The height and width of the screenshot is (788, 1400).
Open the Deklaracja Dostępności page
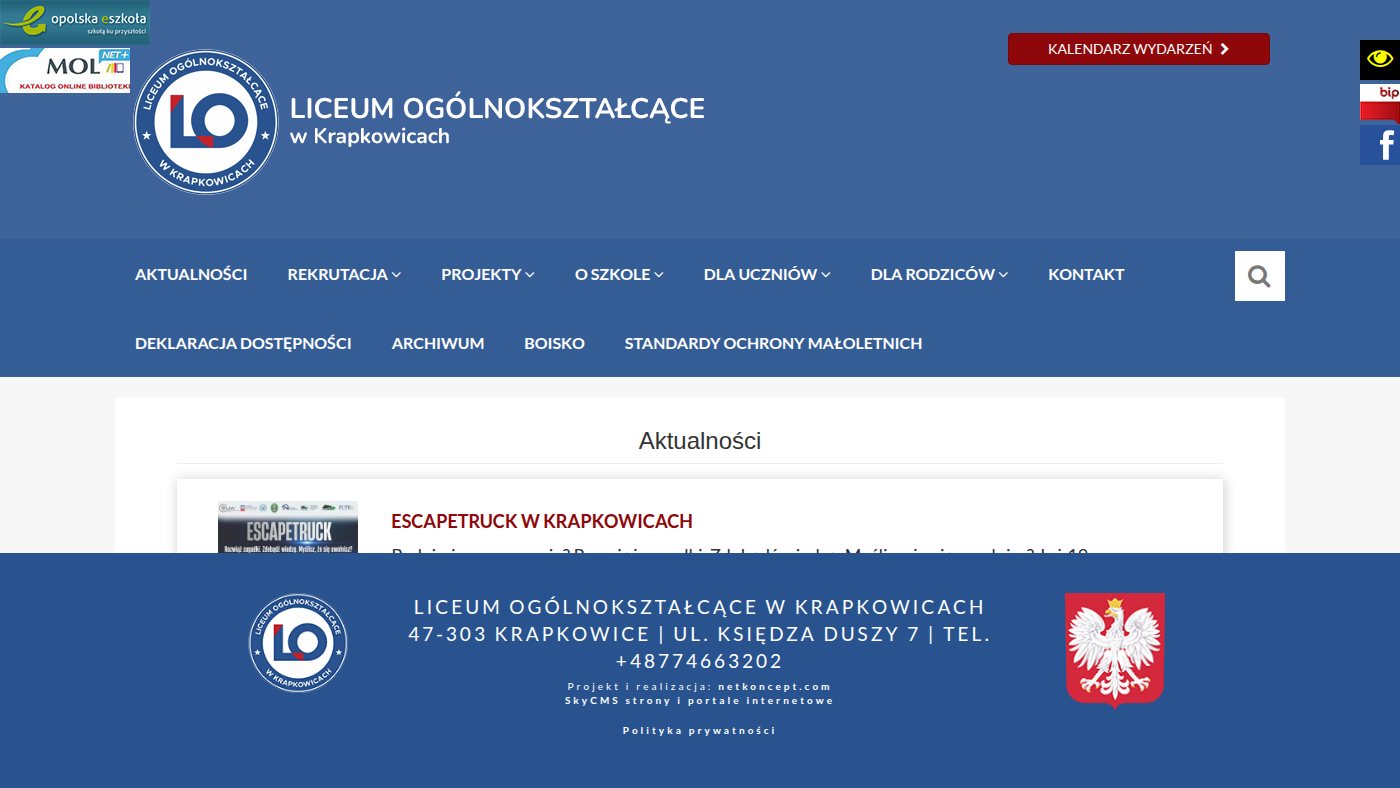pos(243,343)
